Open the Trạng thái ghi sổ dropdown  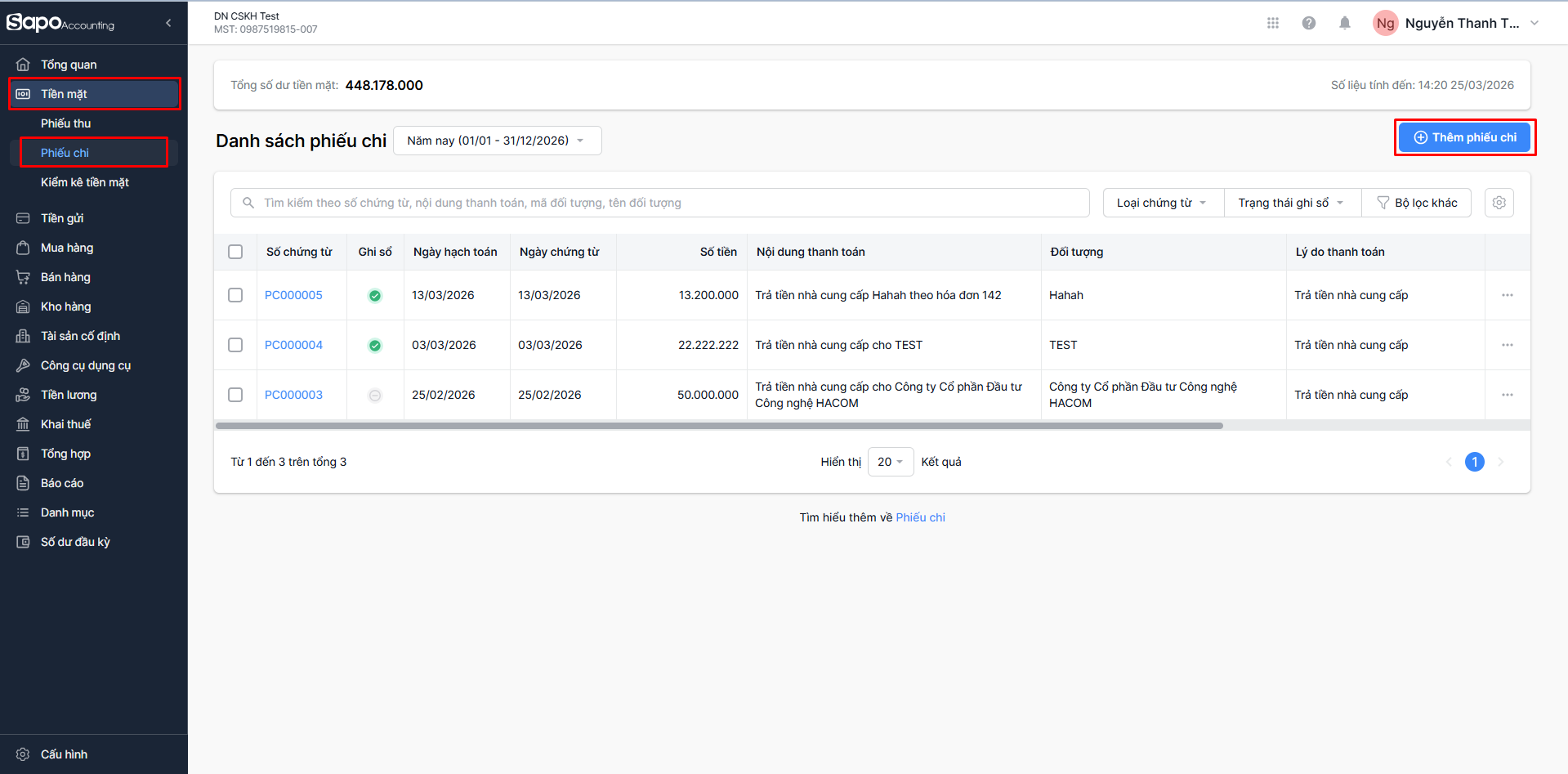point(1291,203)
